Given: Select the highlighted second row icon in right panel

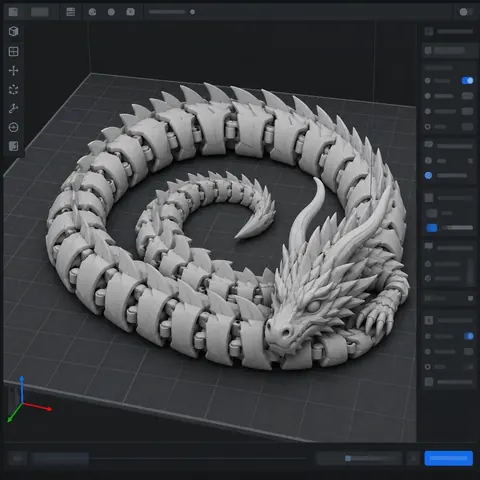Looking at the screenshot, I should [428, 50].
